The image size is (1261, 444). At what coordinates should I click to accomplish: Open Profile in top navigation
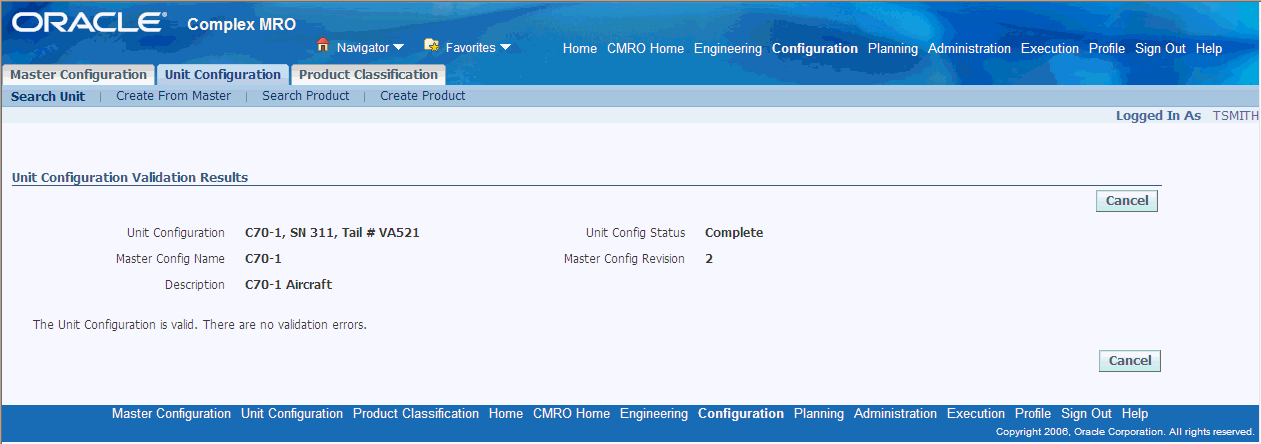pyautogui.click(x=1107, y=48)
